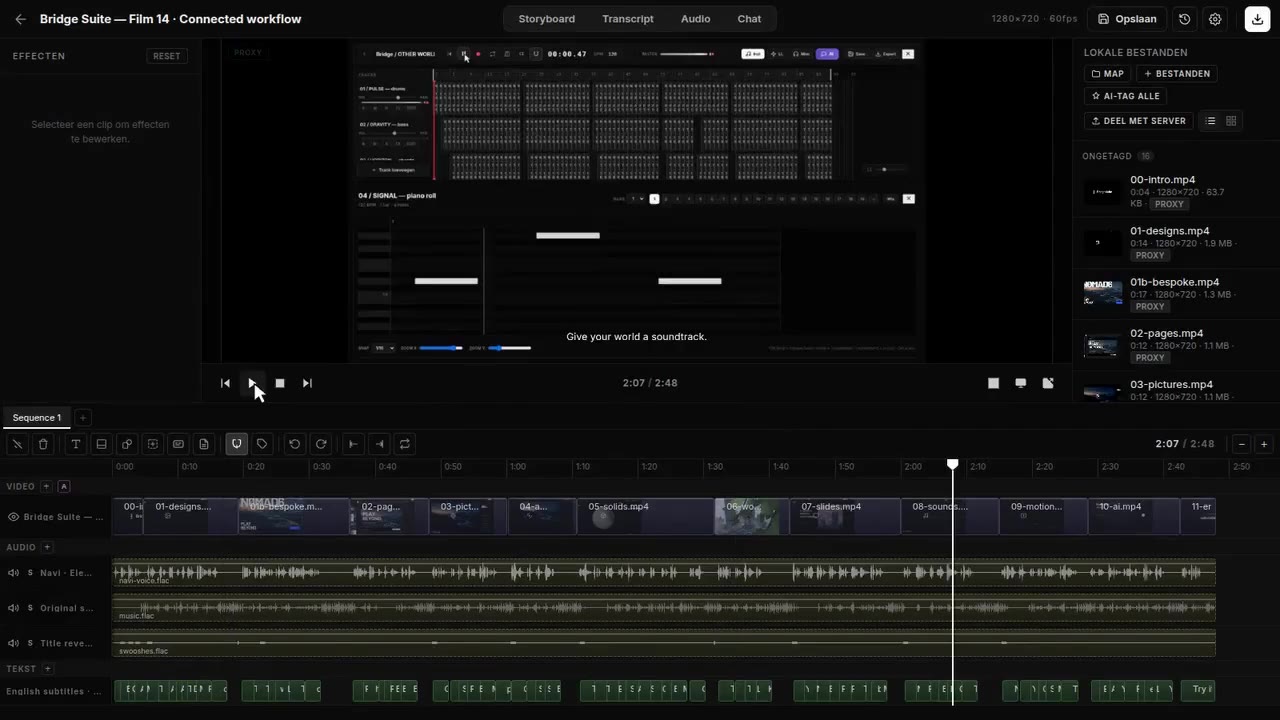Screen dimensions: 1280x720
Task: Add a new audio track
Action: click(x=47, y=547)
